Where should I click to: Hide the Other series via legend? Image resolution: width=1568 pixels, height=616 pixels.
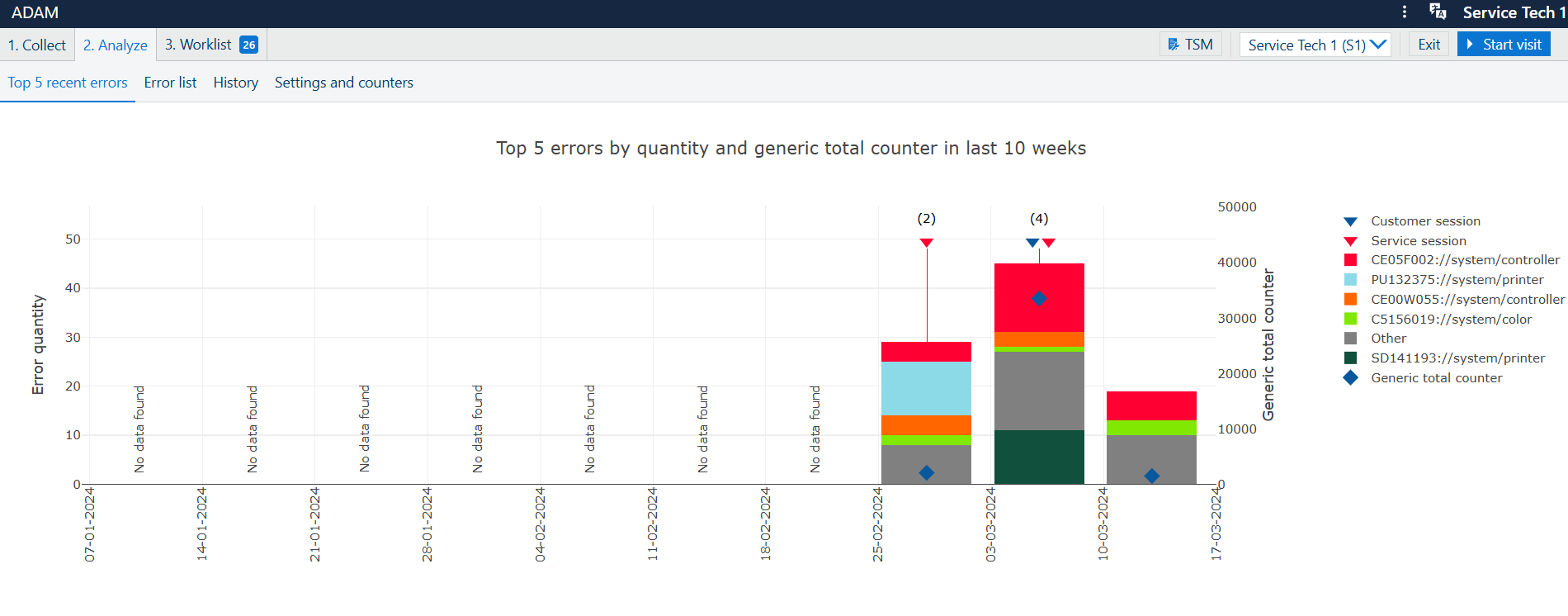coord(1388,339)
